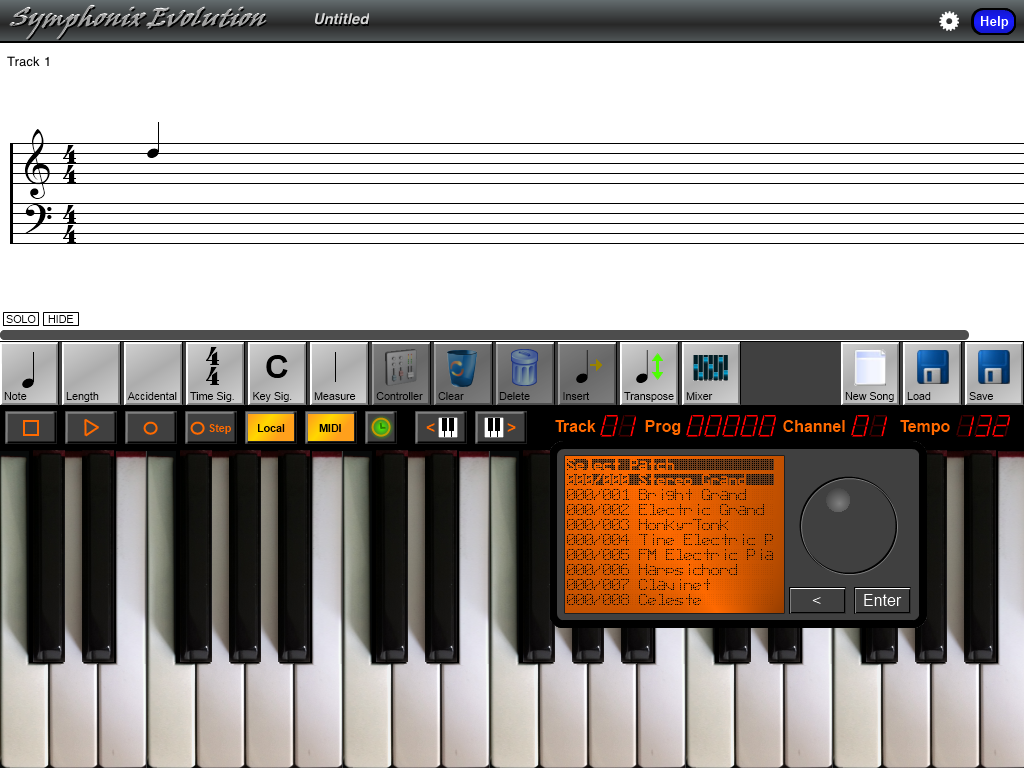Shift keyboard left with the arrow-piano button
Image resolution: width=1024 pixels, height=768 pixels.
(x=441, y=428)
